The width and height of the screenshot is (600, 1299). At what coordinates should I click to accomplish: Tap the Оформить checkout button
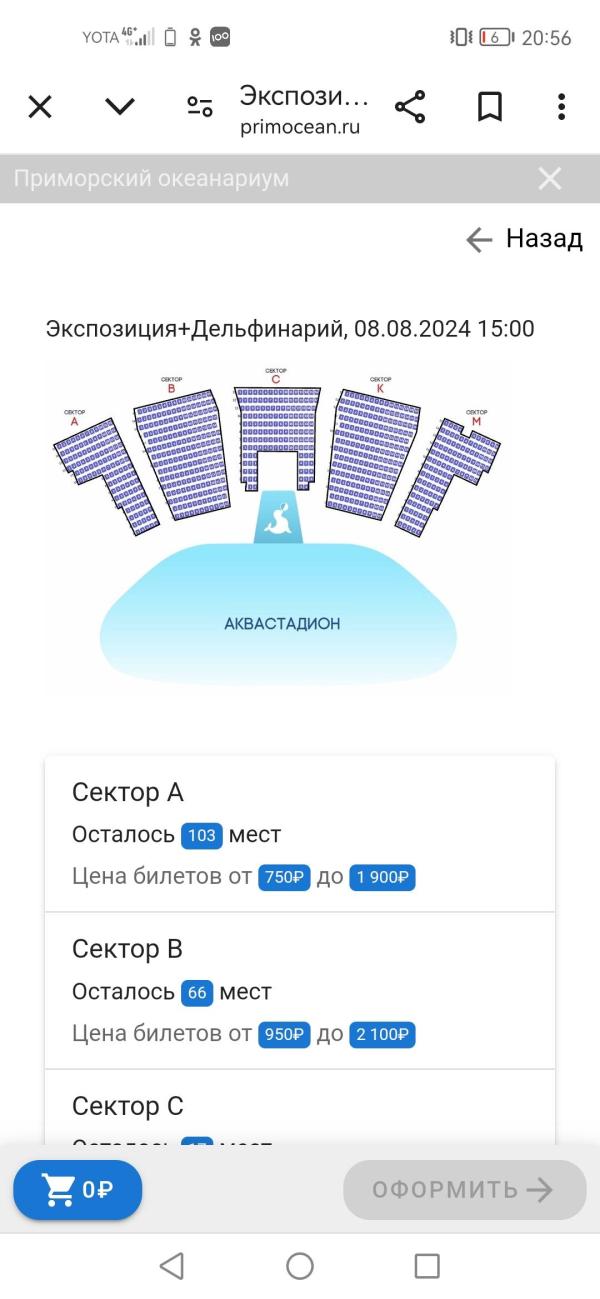tap(464, 1190)
